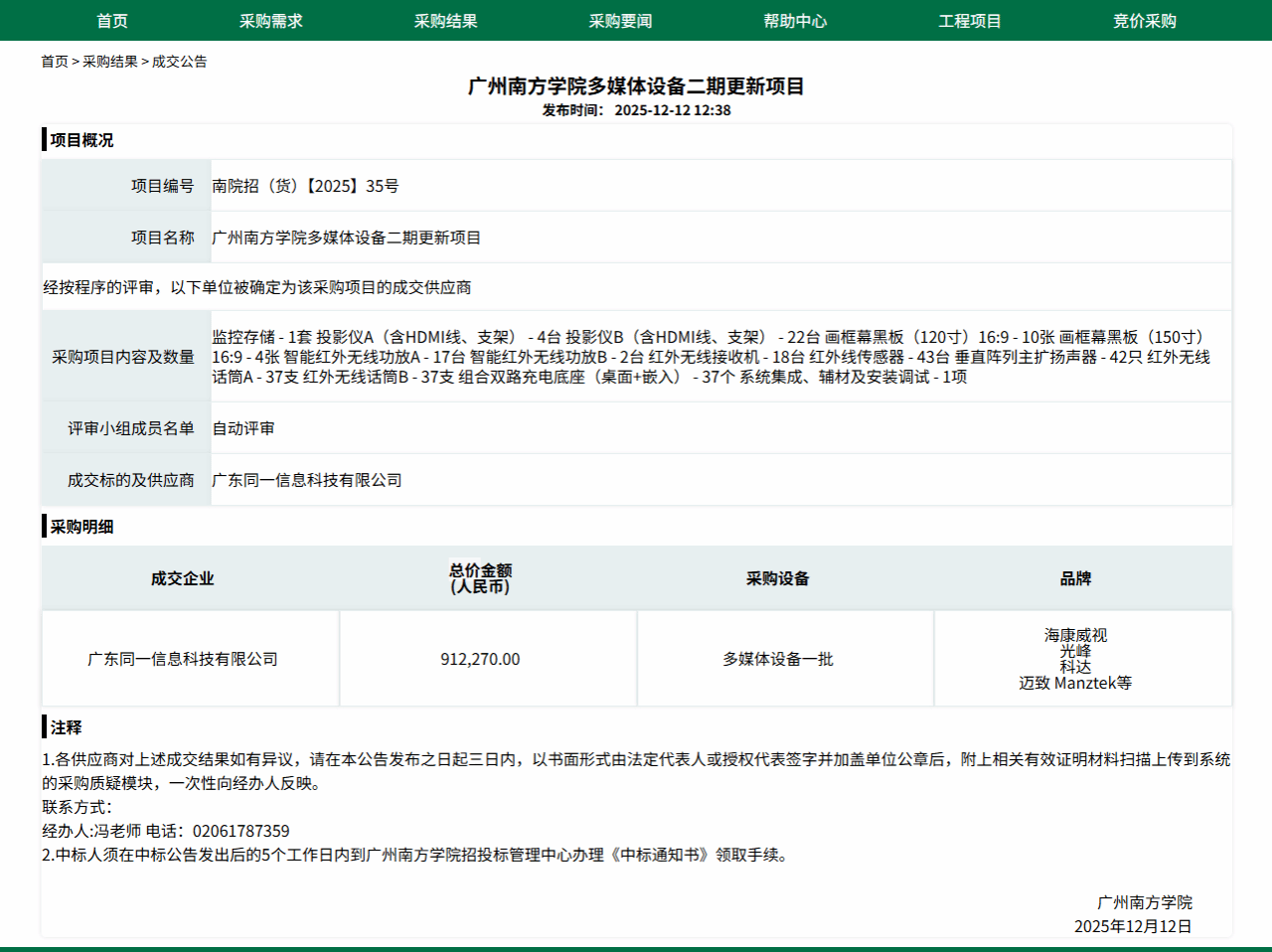
Task: Click project number 南院招（货）【2025】35号
Action: tap(305, 186)
